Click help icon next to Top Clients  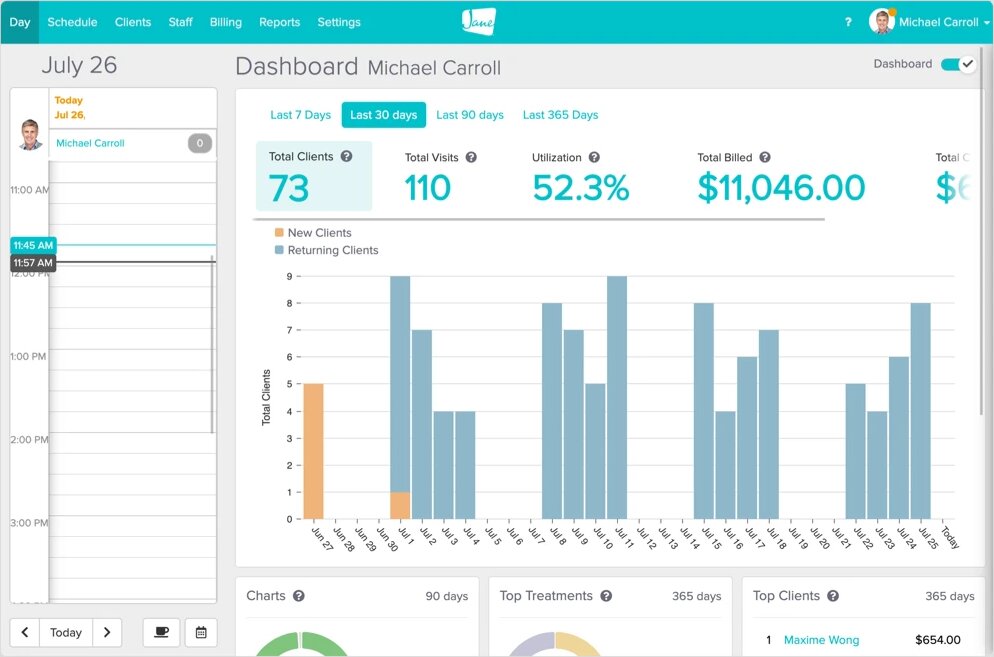833,596
